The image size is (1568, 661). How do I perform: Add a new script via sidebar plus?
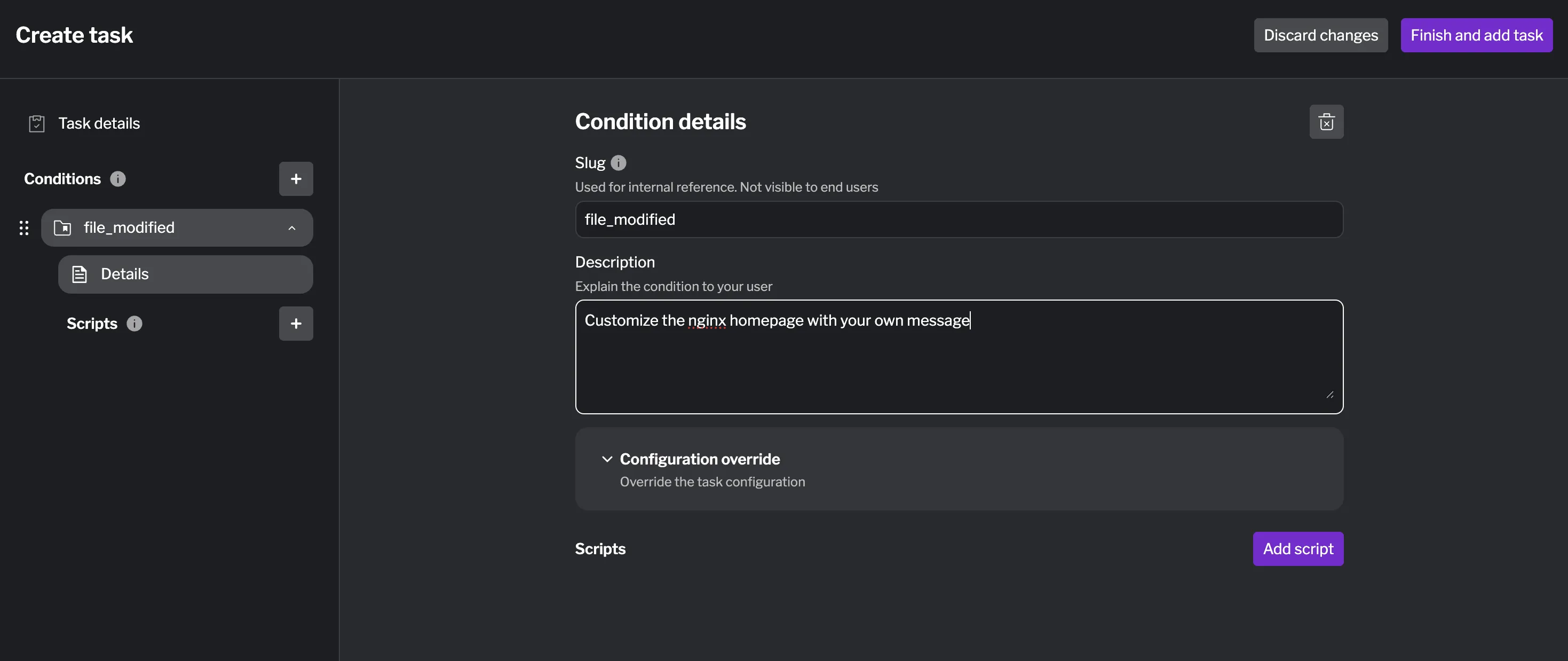click(x=296, y=324)
